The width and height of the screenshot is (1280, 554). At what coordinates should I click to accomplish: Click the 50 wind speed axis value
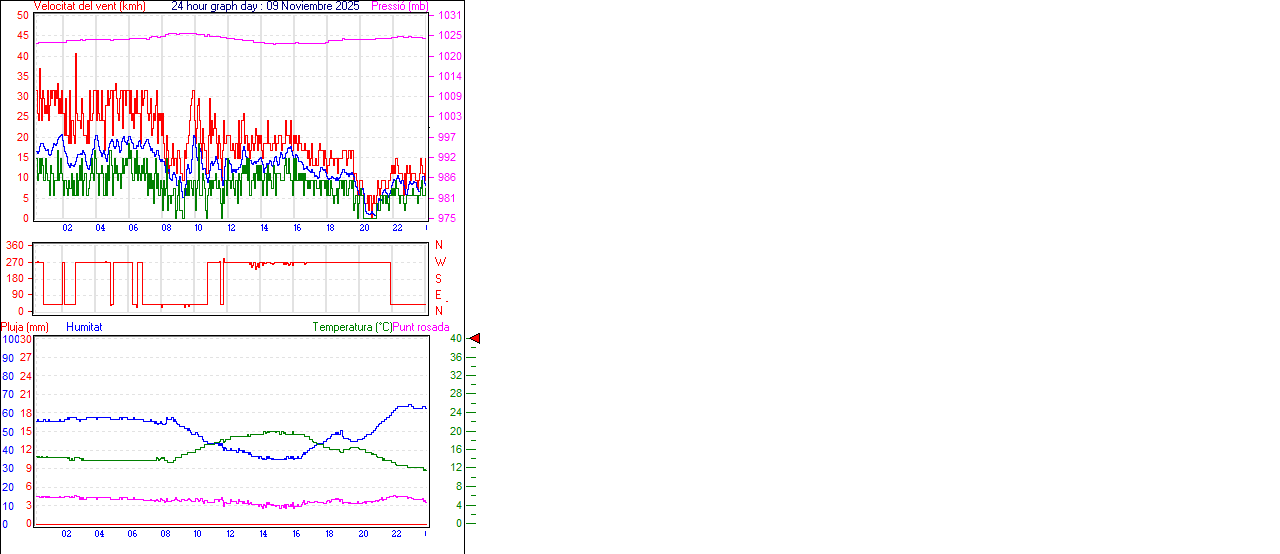[x=23, y=16]
